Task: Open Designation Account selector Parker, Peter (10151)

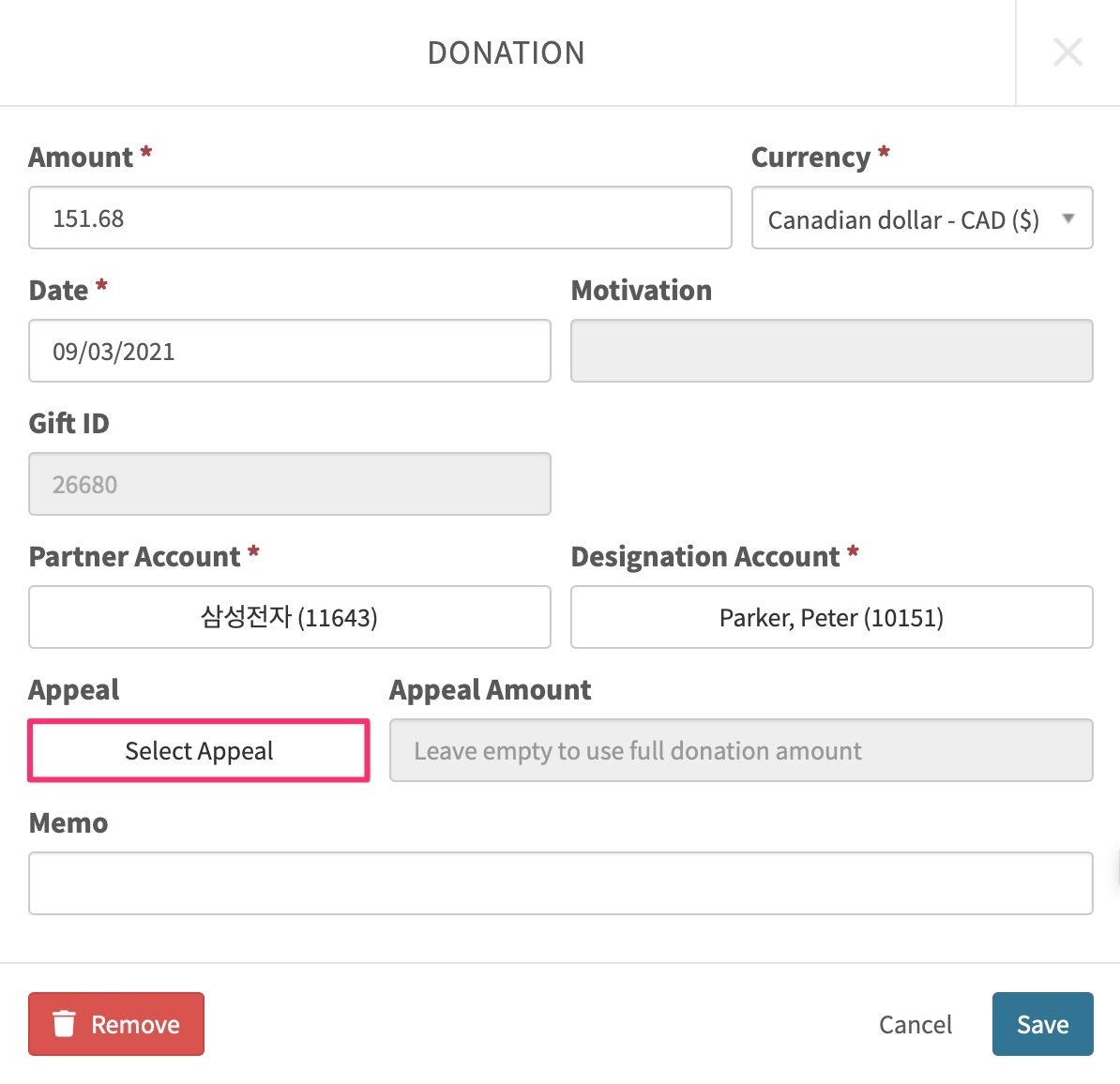Action: click(x=831, y=617)
